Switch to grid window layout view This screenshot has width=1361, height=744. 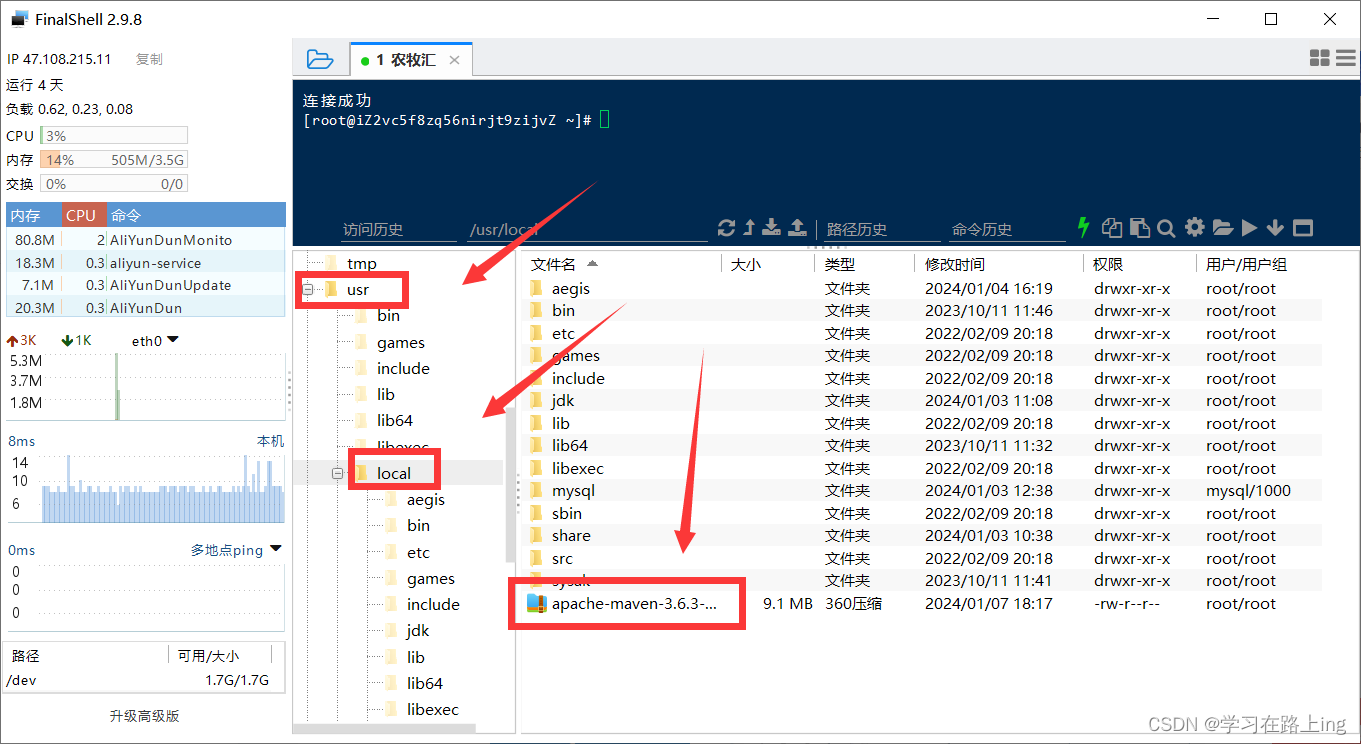tap(1319, 59)
